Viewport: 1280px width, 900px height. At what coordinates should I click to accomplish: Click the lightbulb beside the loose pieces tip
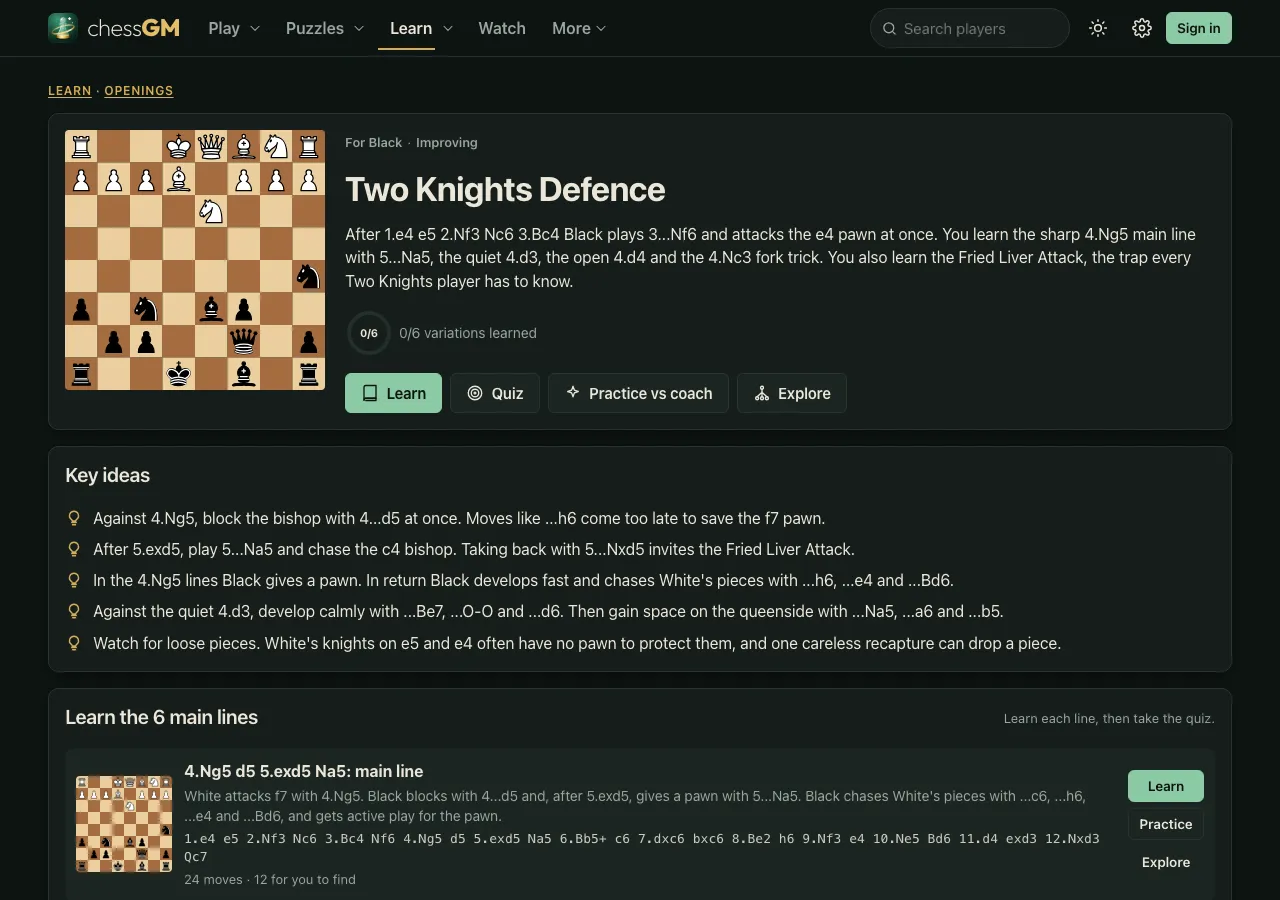tap(73, 643)
